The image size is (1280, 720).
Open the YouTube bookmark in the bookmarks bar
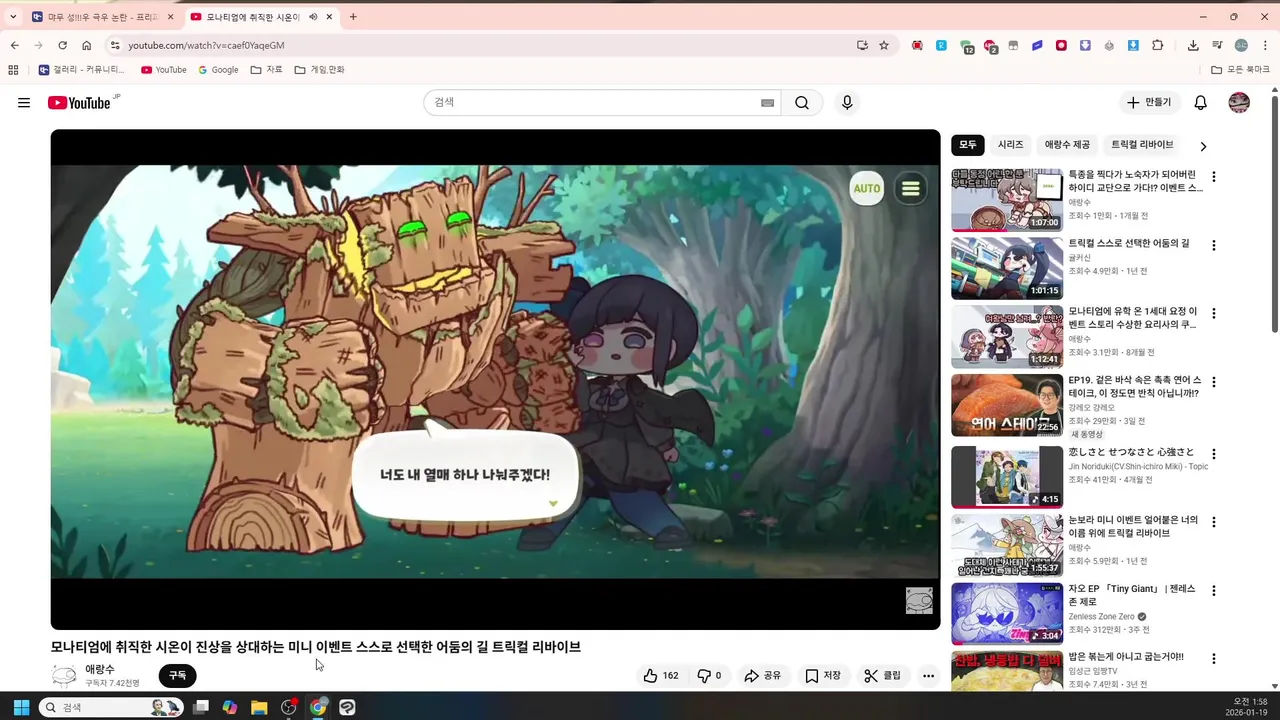164,70
